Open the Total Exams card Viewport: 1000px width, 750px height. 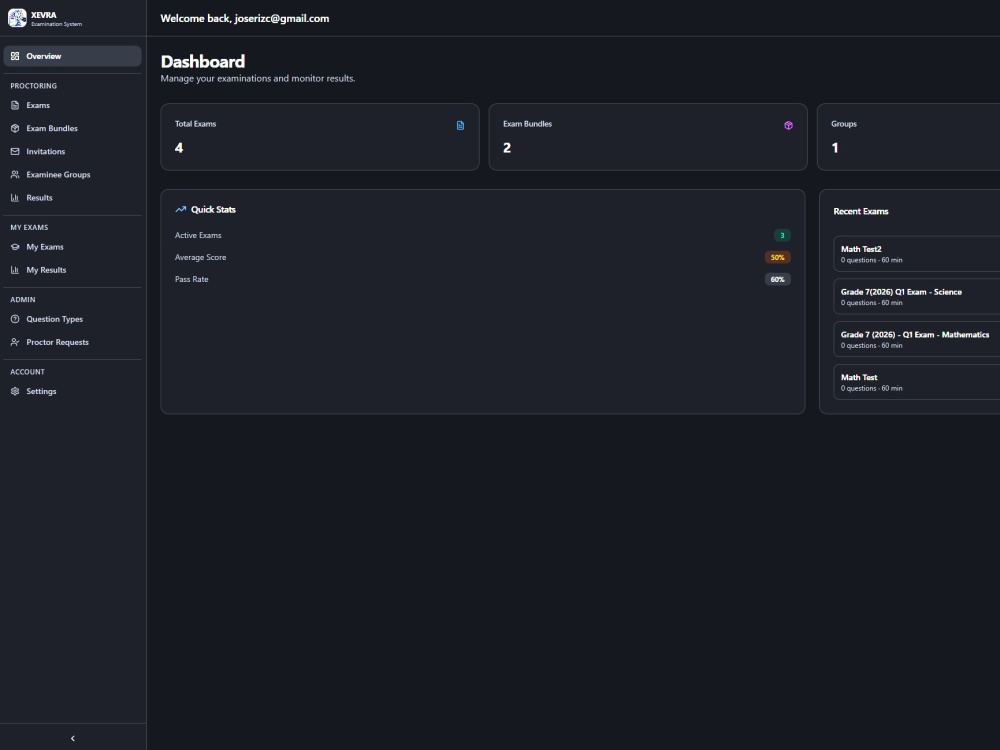point(320,137)
